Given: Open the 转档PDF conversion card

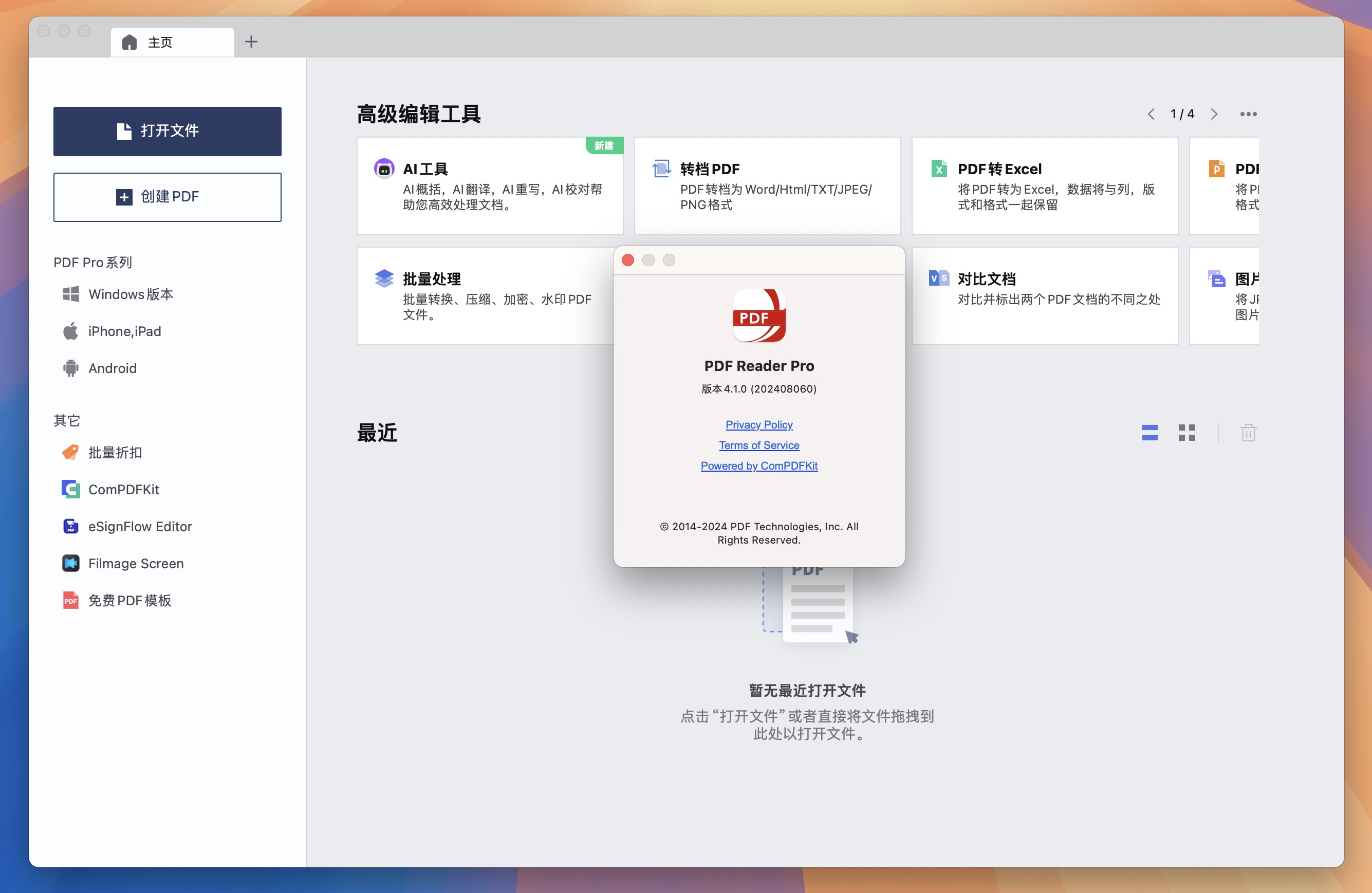Looking at the screenshot, I should pos(767,185).
